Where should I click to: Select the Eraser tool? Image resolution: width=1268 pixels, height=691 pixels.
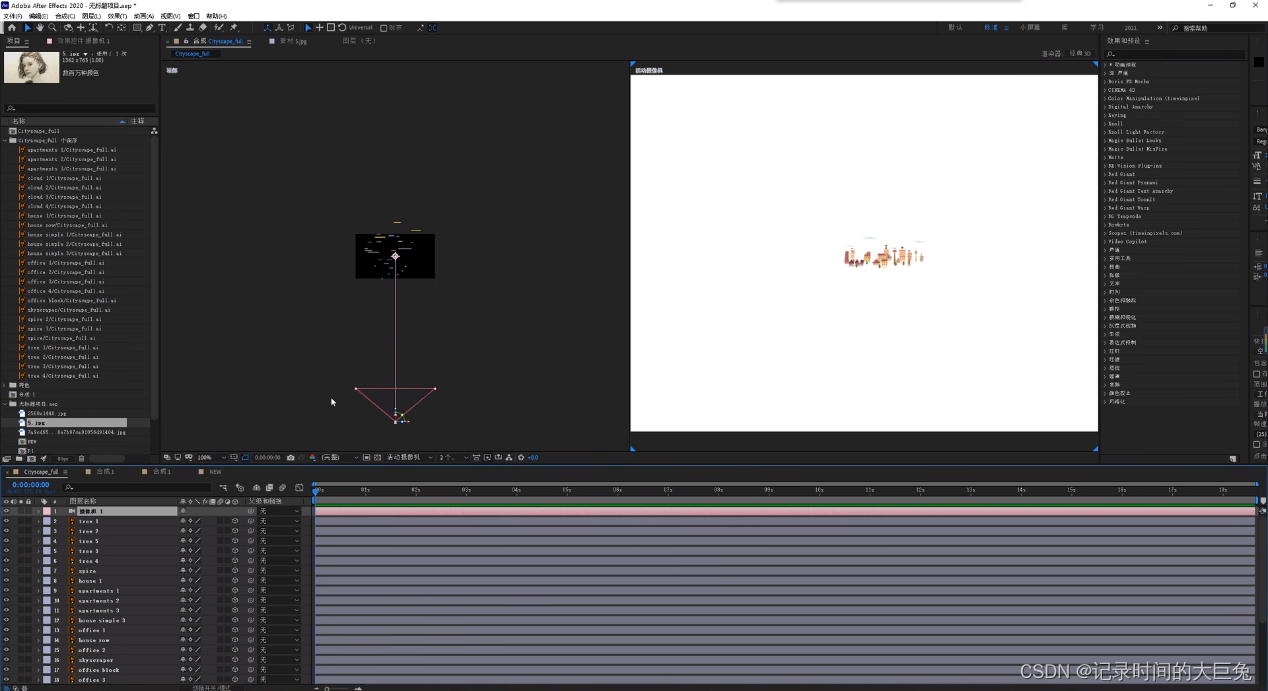pos(203,28)
